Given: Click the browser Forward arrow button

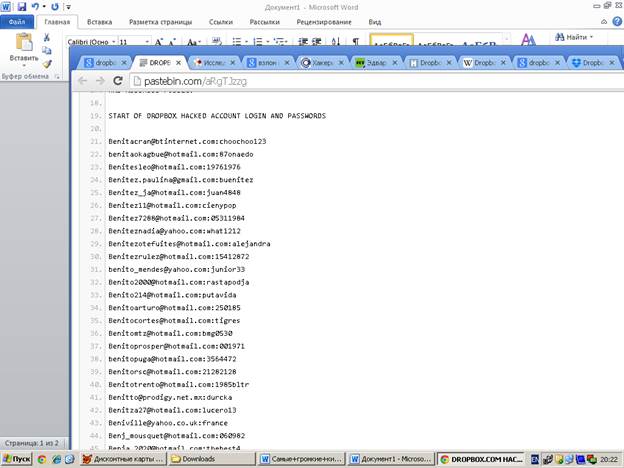Looking at the screenshot, I should (x=100, y=81).
